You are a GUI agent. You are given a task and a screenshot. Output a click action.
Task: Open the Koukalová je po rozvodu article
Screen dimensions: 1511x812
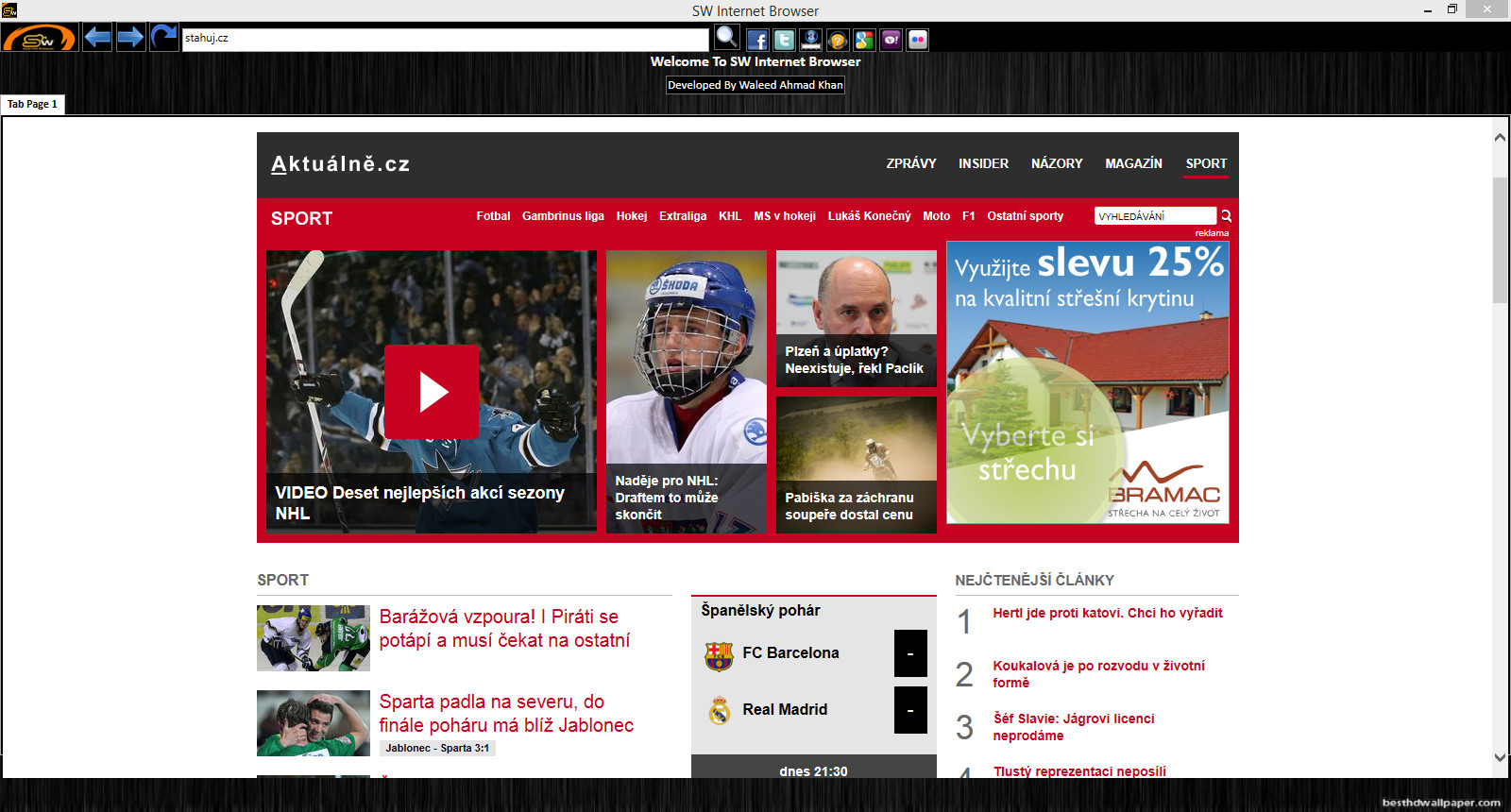pos(1098,674)
